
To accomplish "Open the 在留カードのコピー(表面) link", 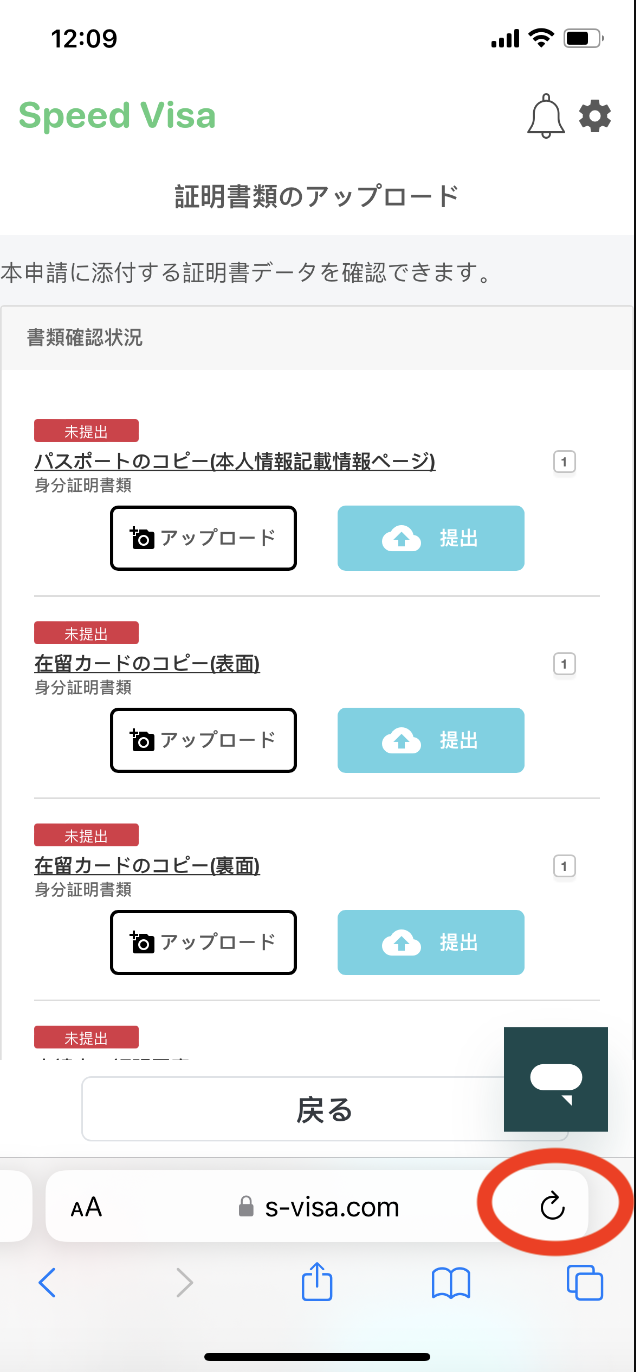I will (x=147, y=663).
